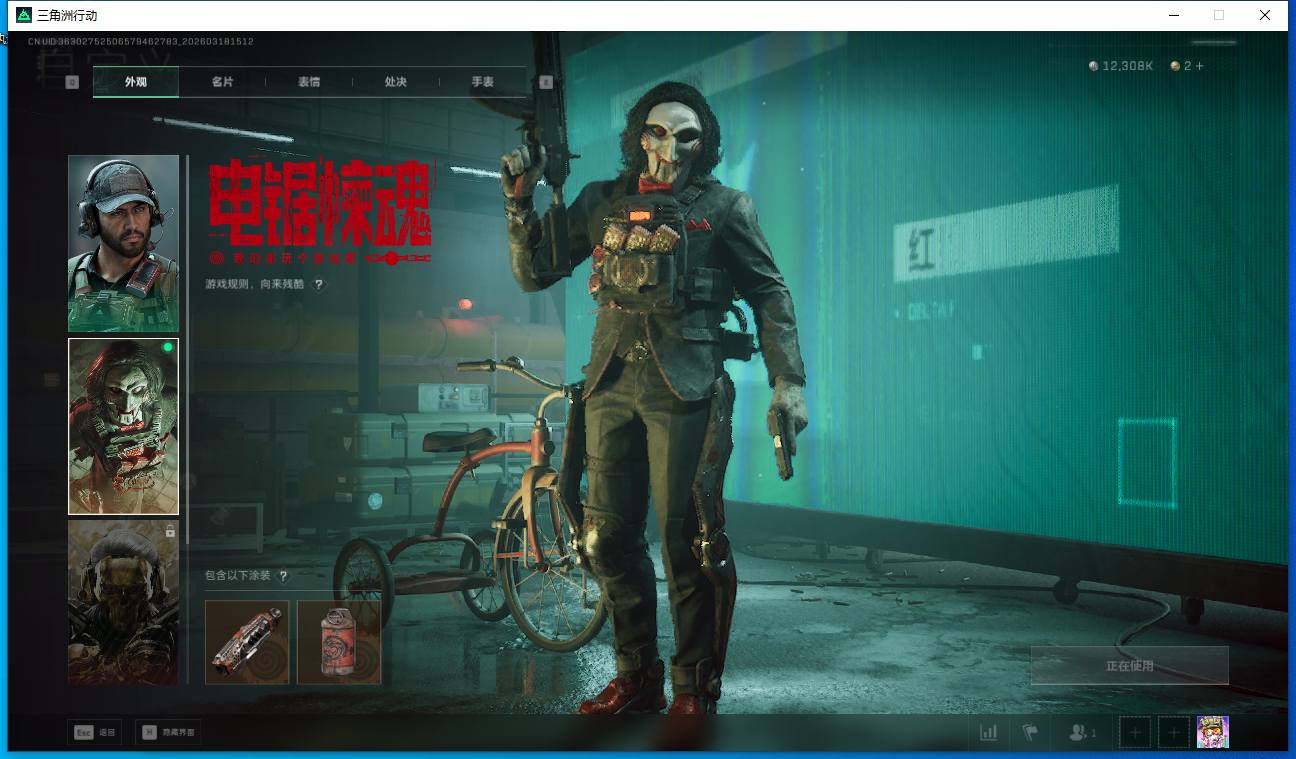The image size is (1296, 759).
Task: Open the 外观 appearance tab
Action: click(x=136, y=82)
